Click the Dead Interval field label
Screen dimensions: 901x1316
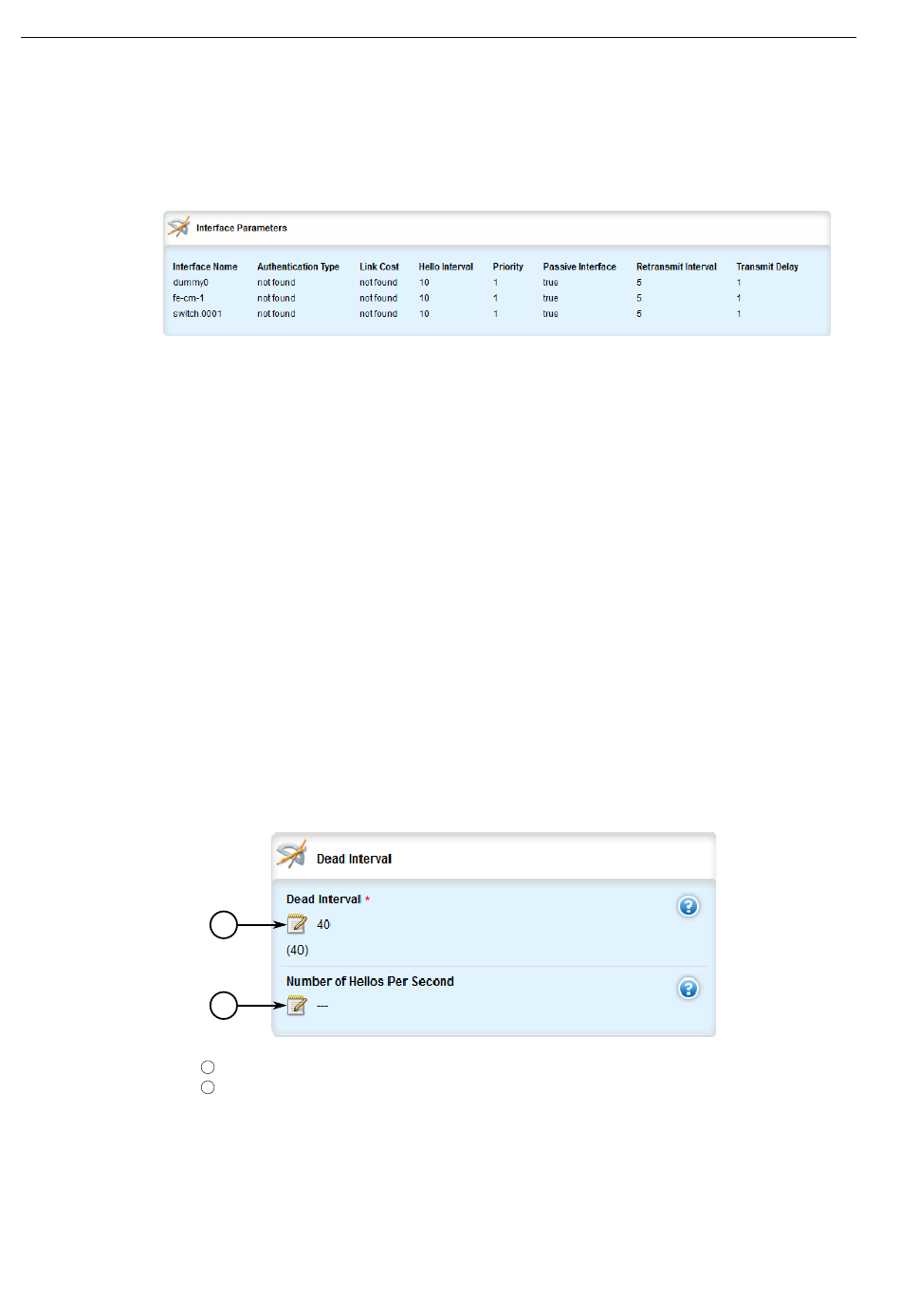pos(323,899)
